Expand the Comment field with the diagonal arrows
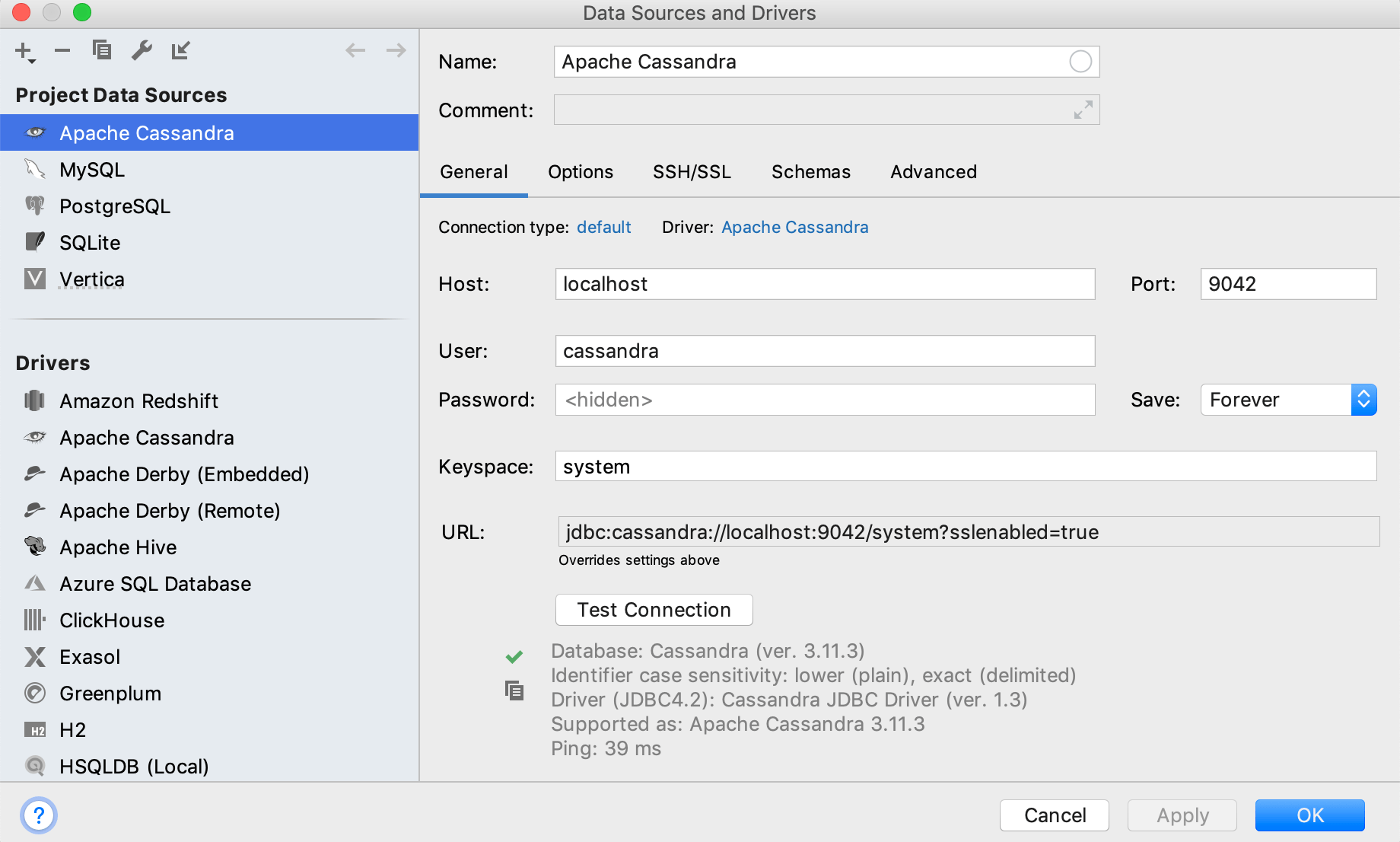Image resolution: width=1400 pixels, height=842 pixels. 1083,110
